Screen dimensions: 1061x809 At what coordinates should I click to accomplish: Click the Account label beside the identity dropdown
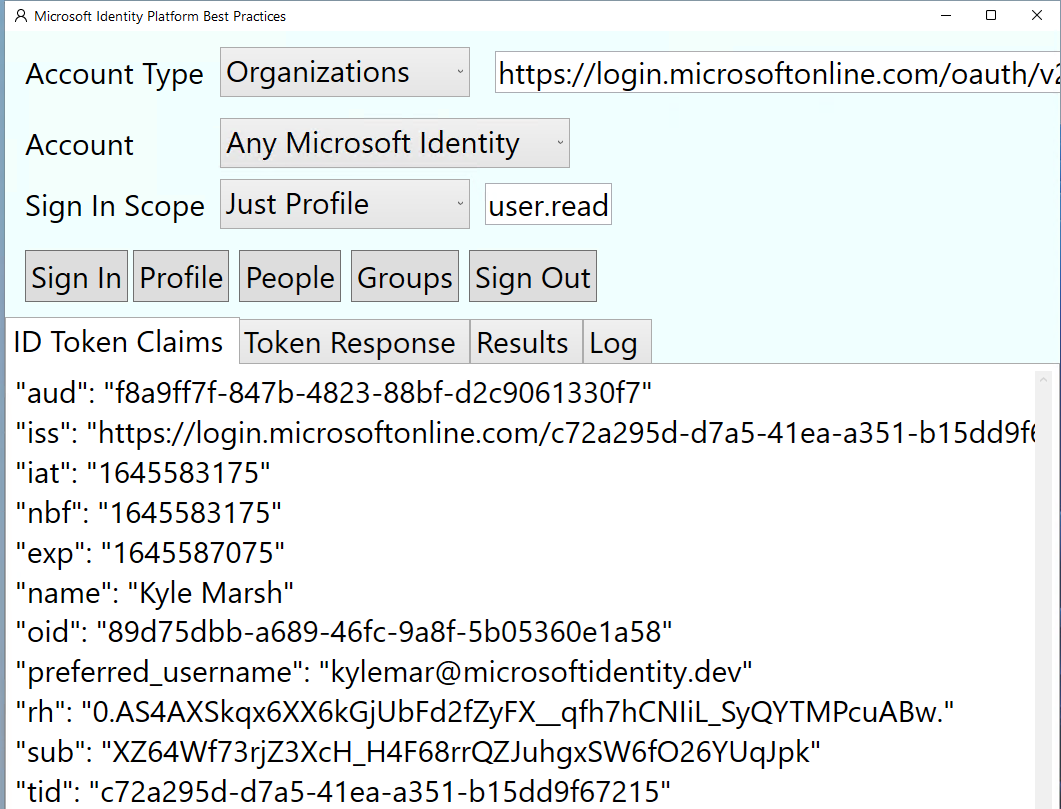click(x=80, y=145)
